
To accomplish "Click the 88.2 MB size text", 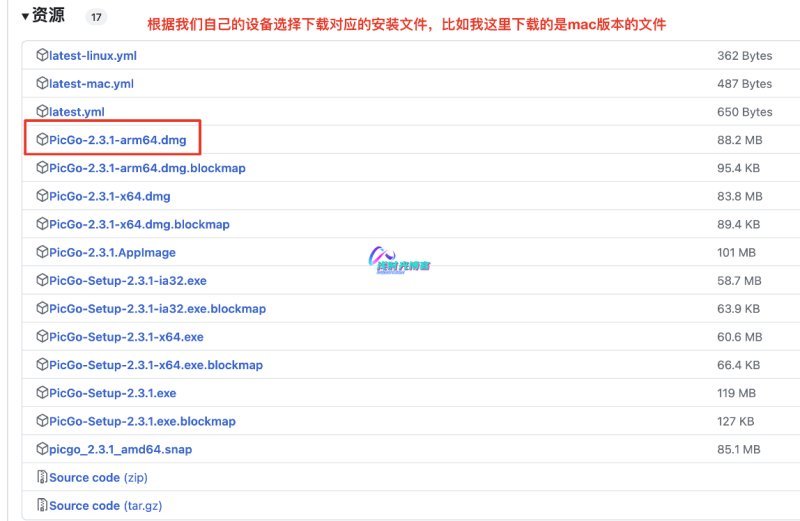I will (x=740, y=140).
